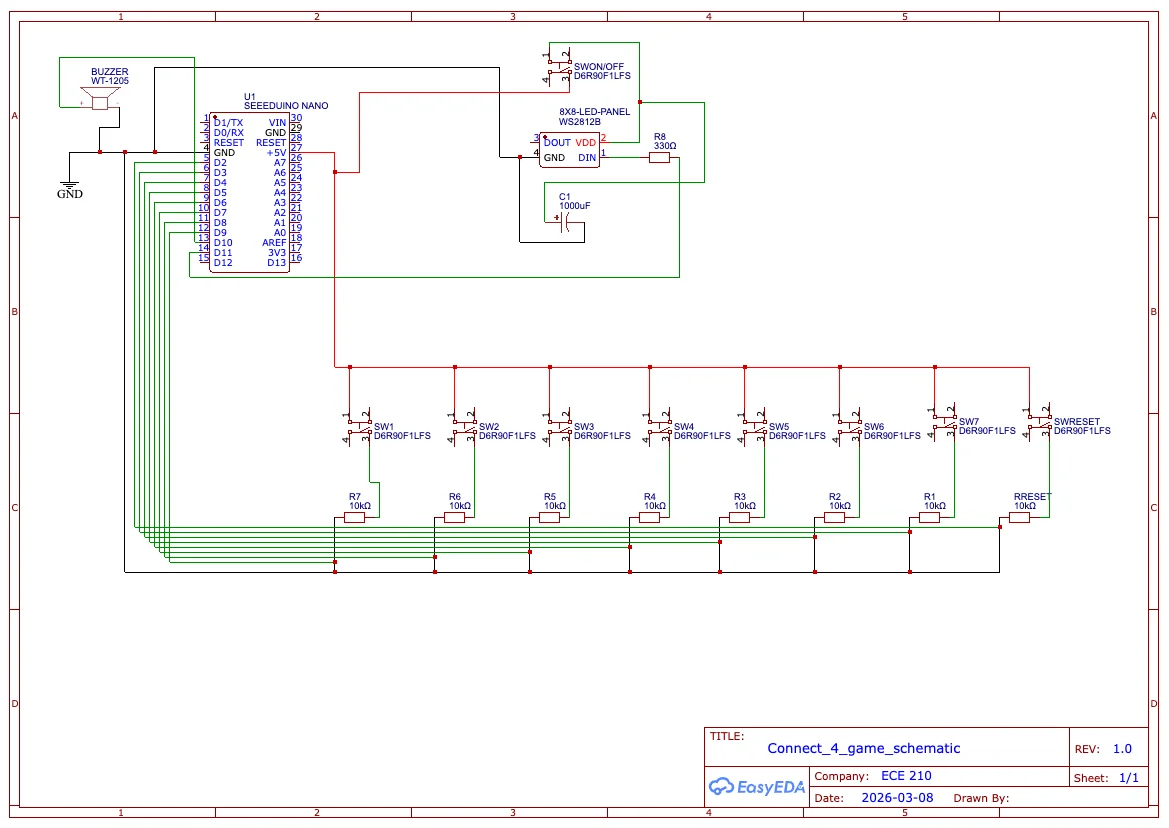This screenshot has width=1169, height=828.
Task: Select the C1 1000uF capacitor symbol
Action: 564,221
